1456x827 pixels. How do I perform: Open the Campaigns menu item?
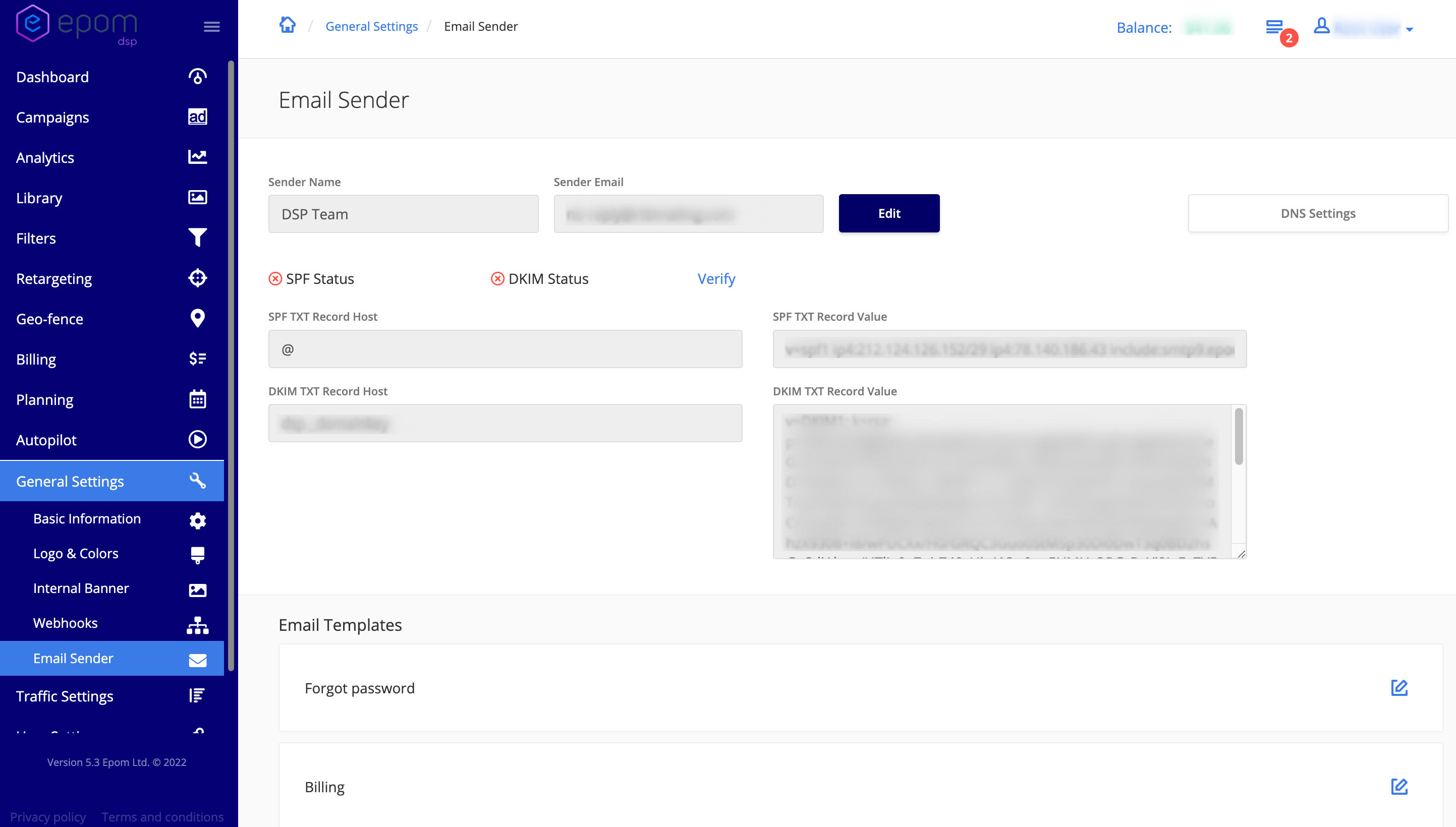click(x=53, y=117)
